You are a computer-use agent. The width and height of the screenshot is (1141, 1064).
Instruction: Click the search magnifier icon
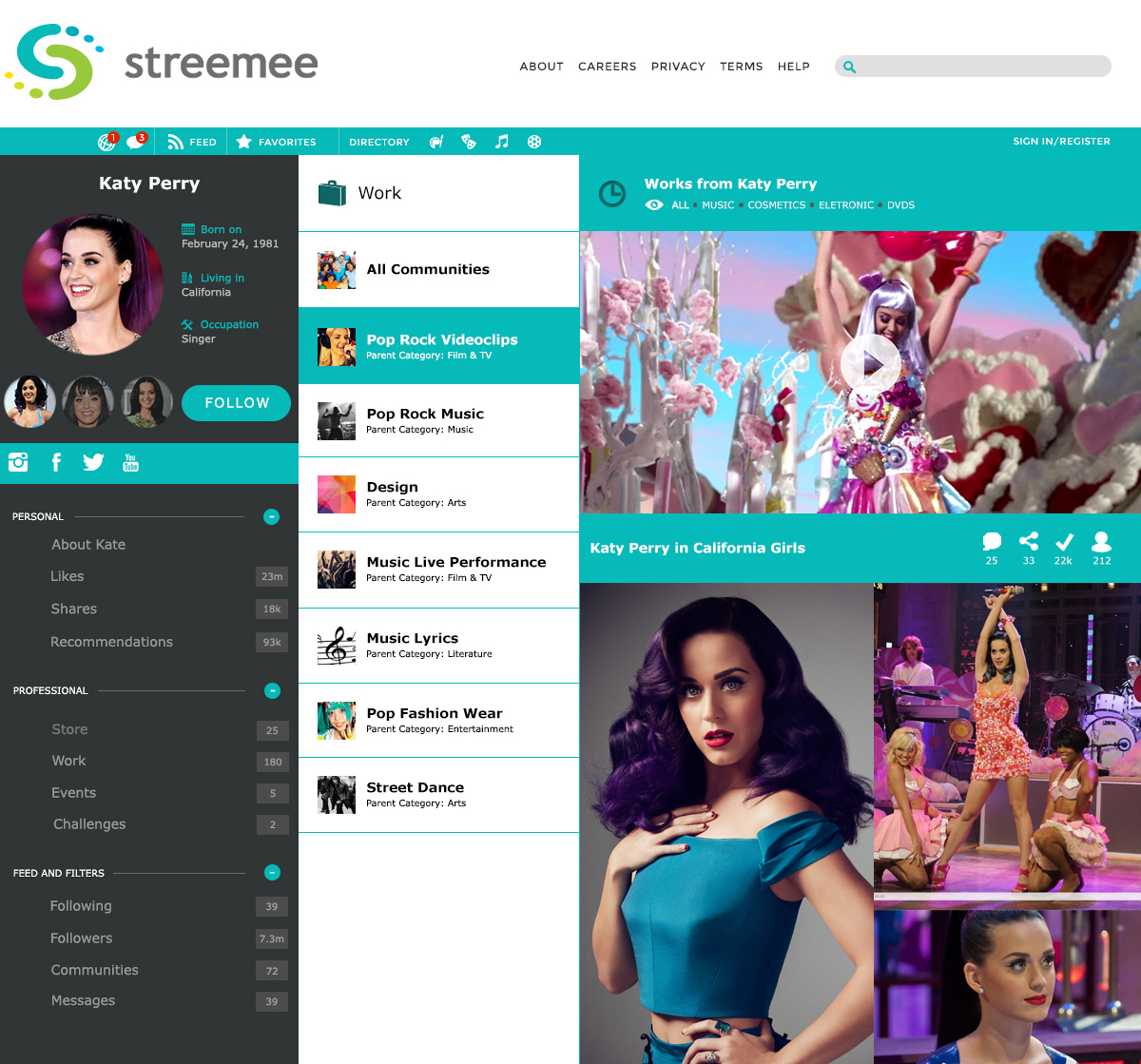(849, 67)
